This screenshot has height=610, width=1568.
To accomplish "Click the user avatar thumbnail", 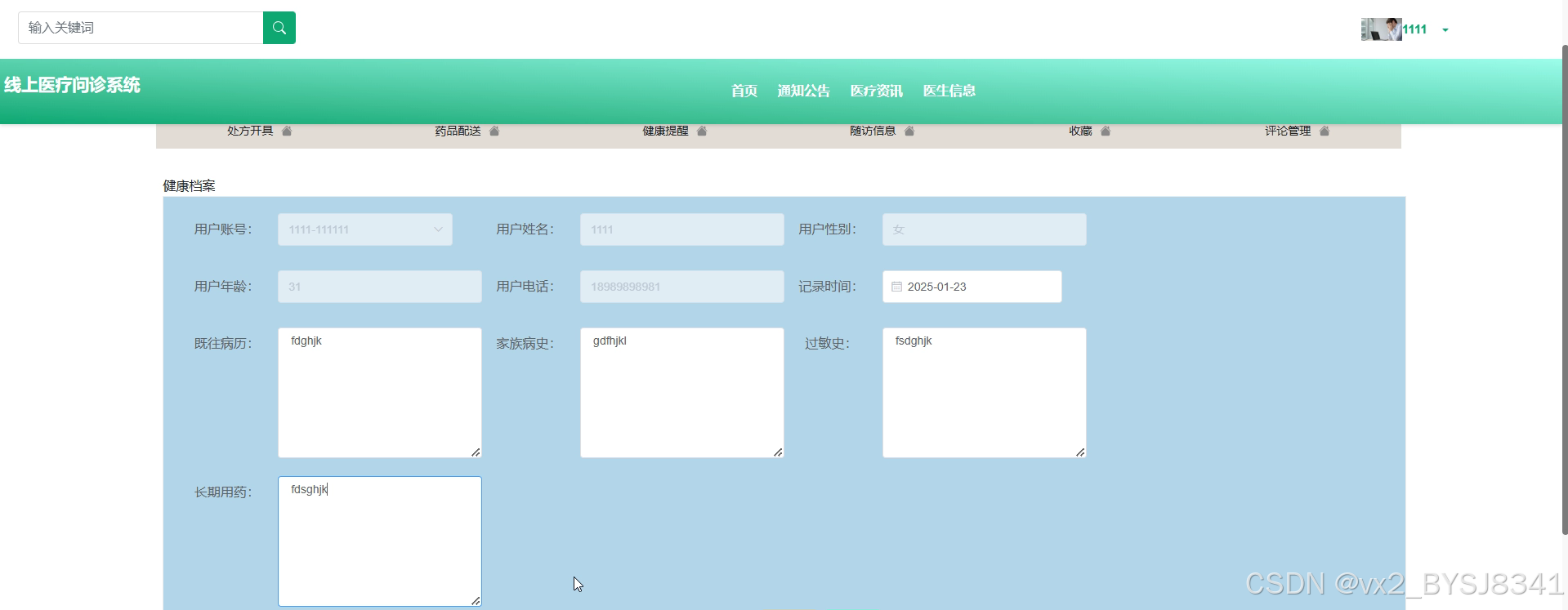I will pyautogui.click(x=1381, y=29).
